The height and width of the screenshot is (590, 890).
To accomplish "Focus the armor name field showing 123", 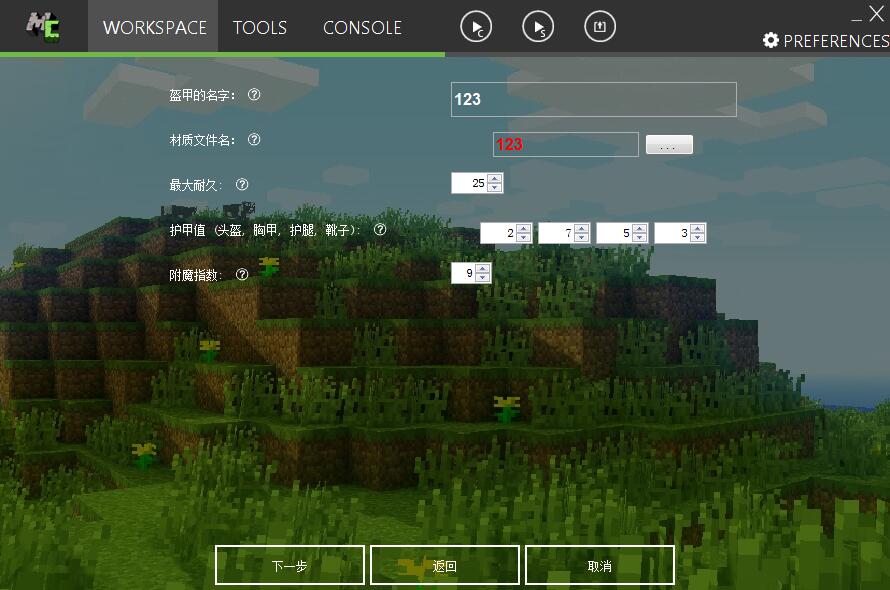I will click(x=594, y=99).
